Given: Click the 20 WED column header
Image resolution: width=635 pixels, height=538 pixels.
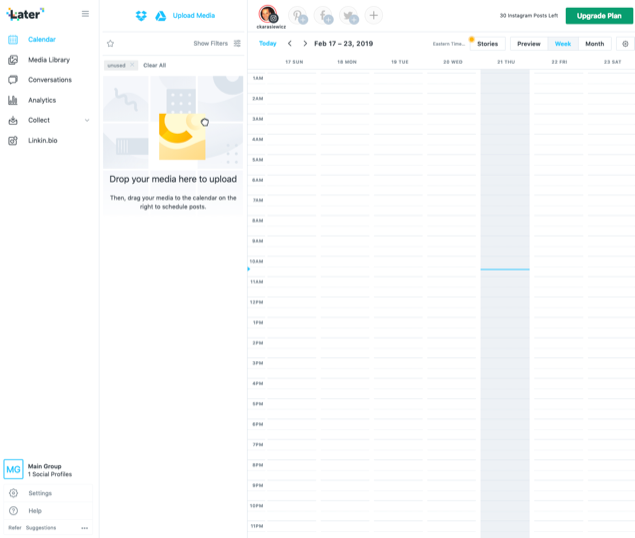Looking at the screenshot, I should (x=453, y=62).
